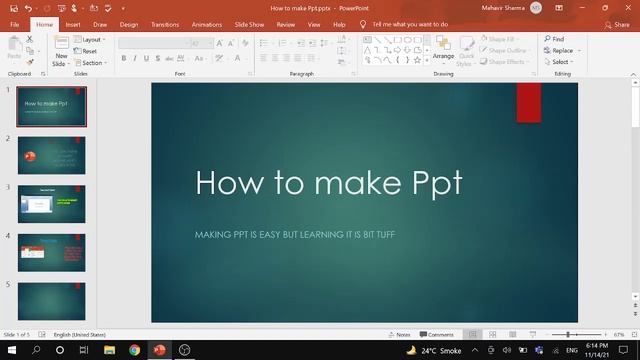Switch to the Slide Show tab

249,24
